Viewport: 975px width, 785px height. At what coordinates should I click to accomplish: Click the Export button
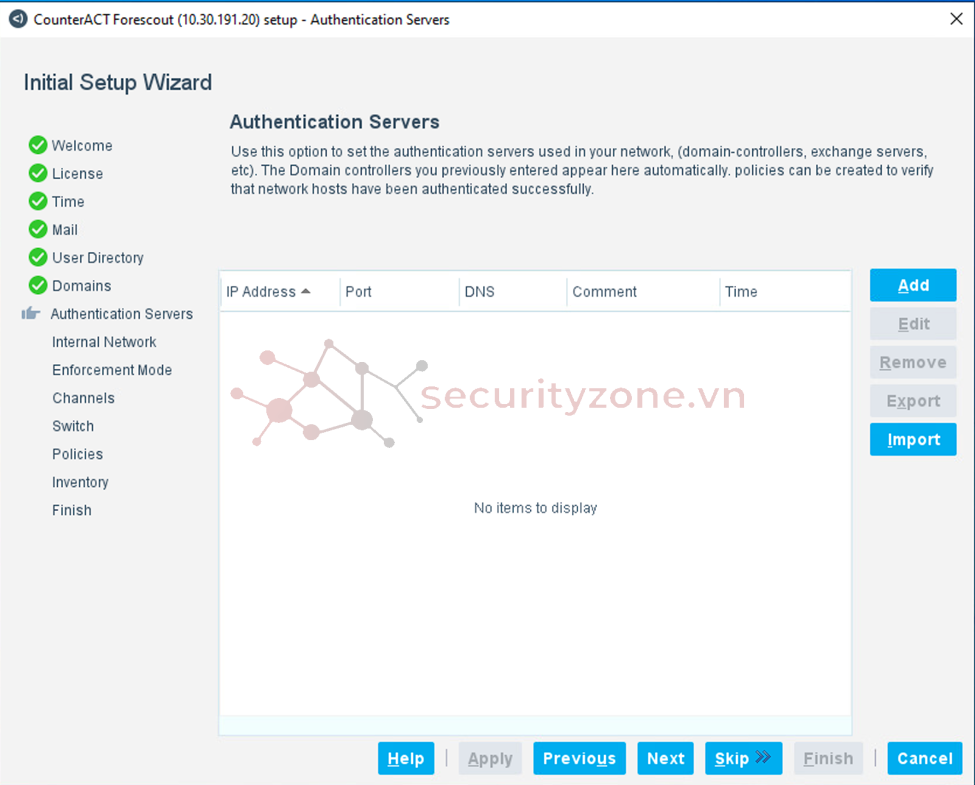tap(913, 401)
